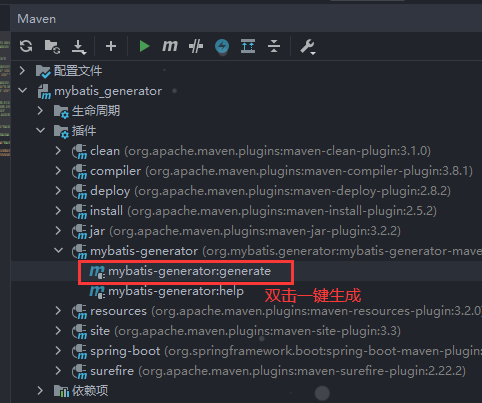
Task: Expand all tree nodes icon
Action: [x=248, y=46]
